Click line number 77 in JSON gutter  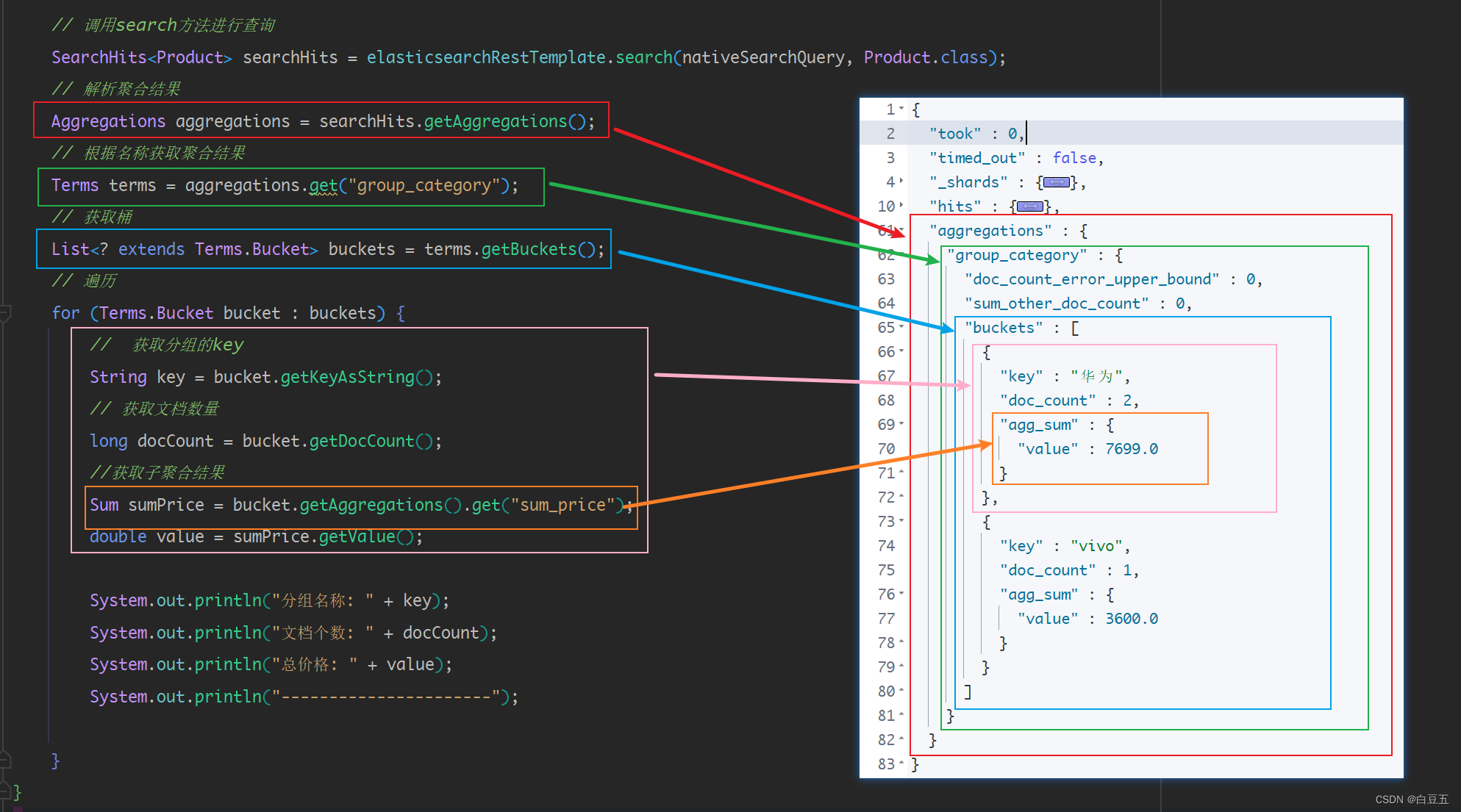pos(886,619)
